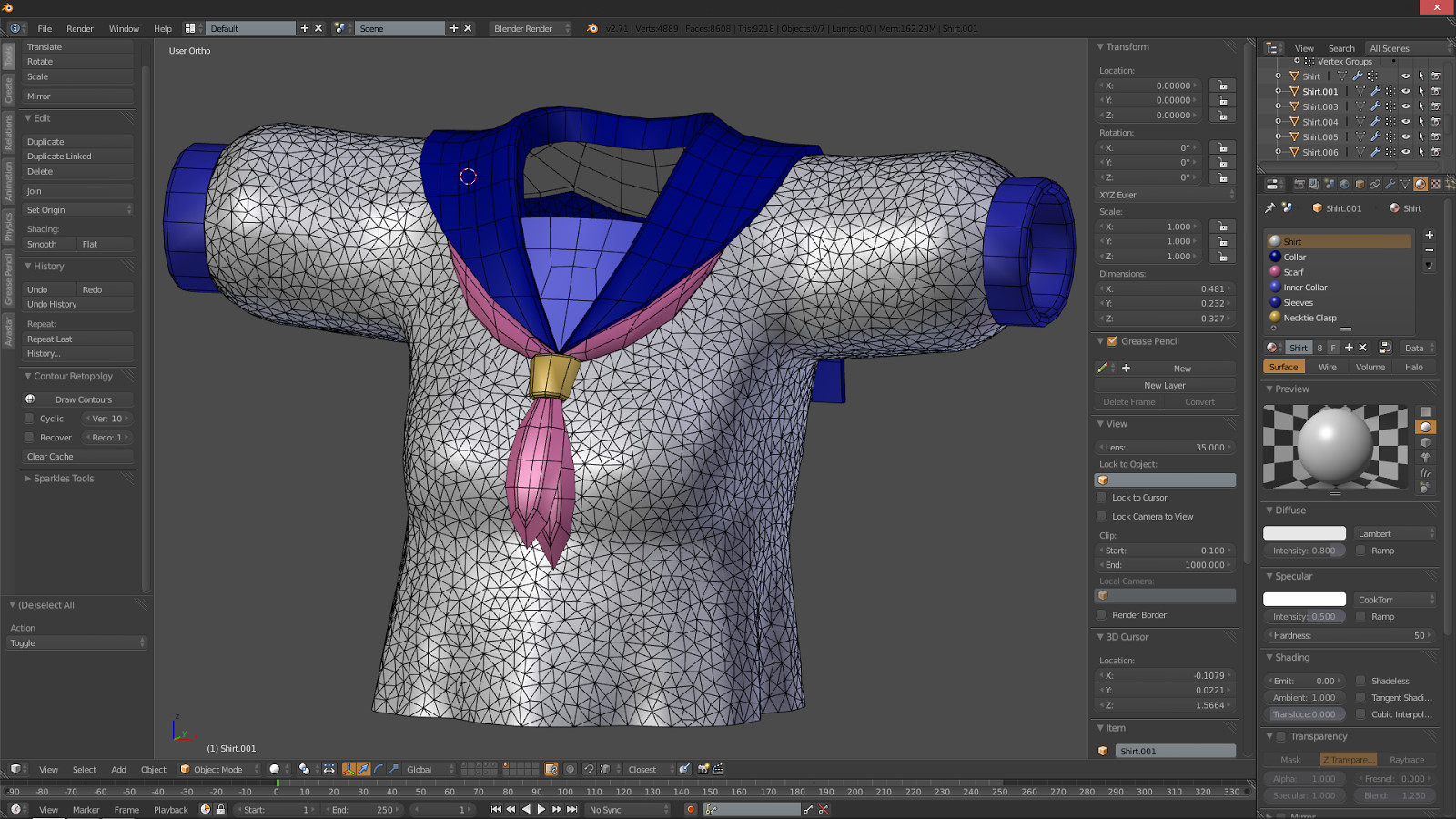Open the Constraints properties tab (chain icon)

click(x=1375, y=184)
